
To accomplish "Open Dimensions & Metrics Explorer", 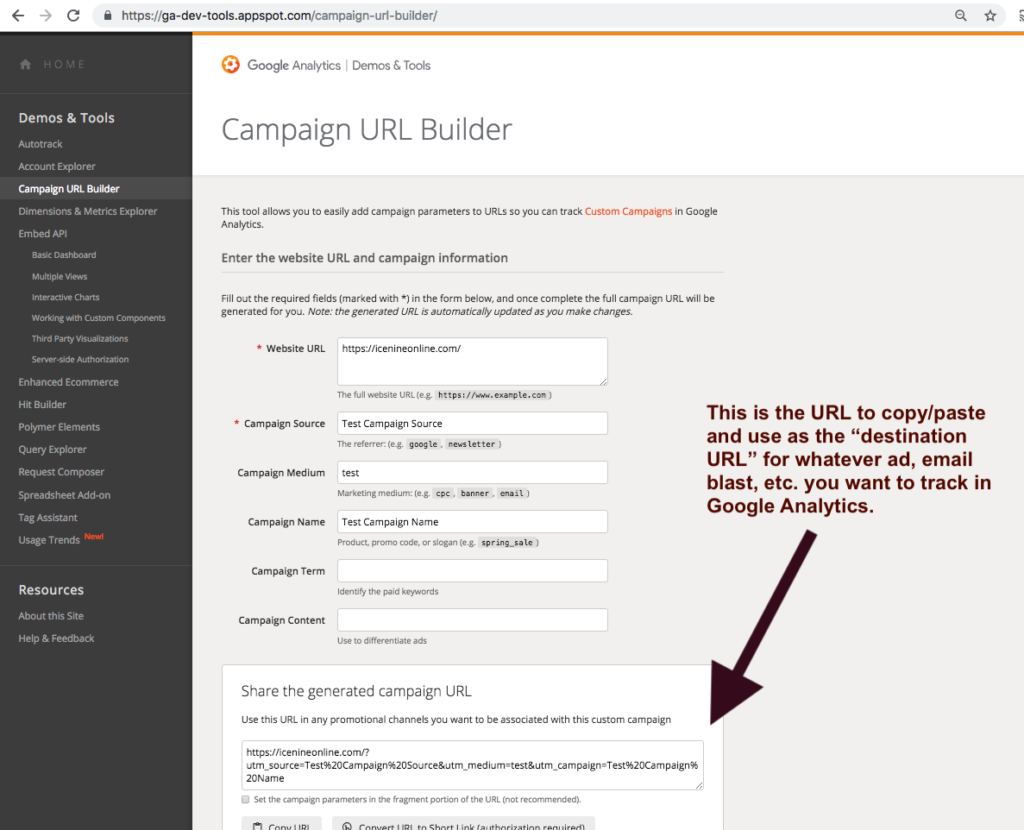I will click(88, 211).
